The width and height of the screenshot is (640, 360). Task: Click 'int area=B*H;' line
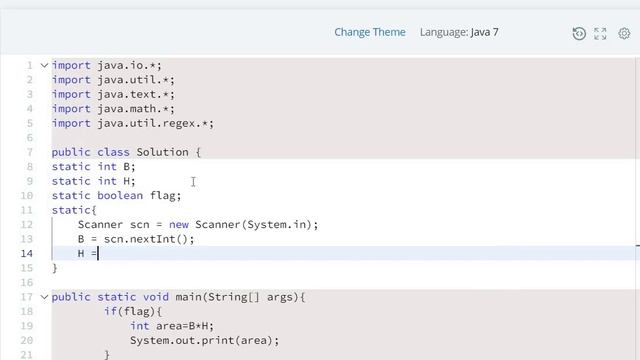(x=172, y=326)
